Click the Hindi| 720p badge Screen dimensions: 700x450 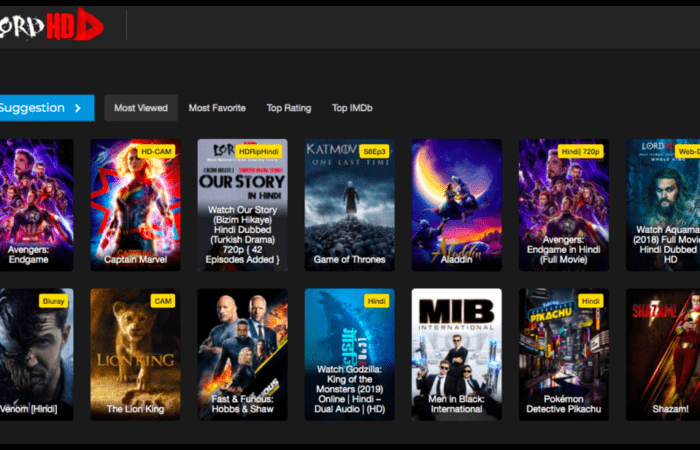tap(580, 151)
